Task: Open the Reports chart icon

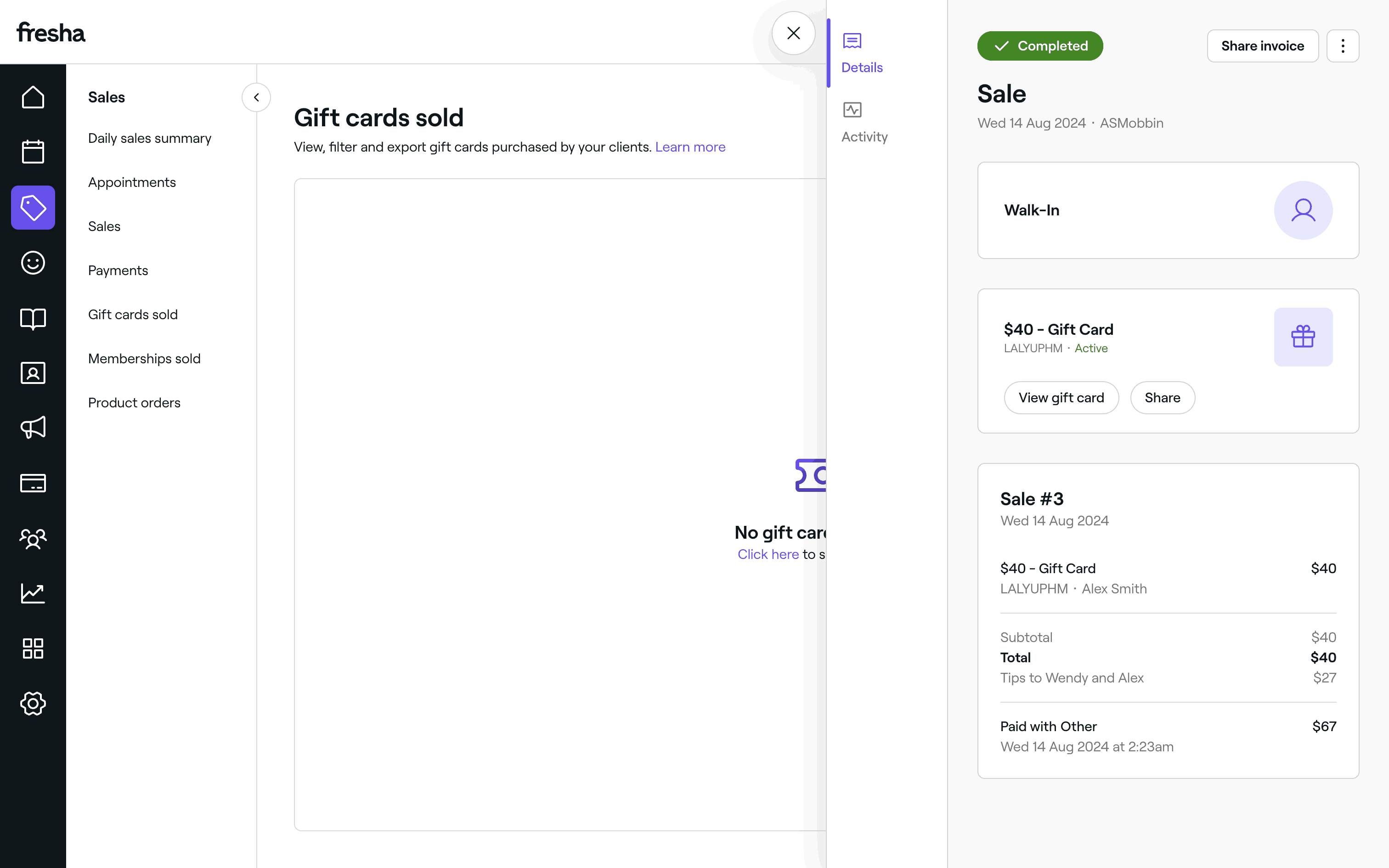Action: 33,593
